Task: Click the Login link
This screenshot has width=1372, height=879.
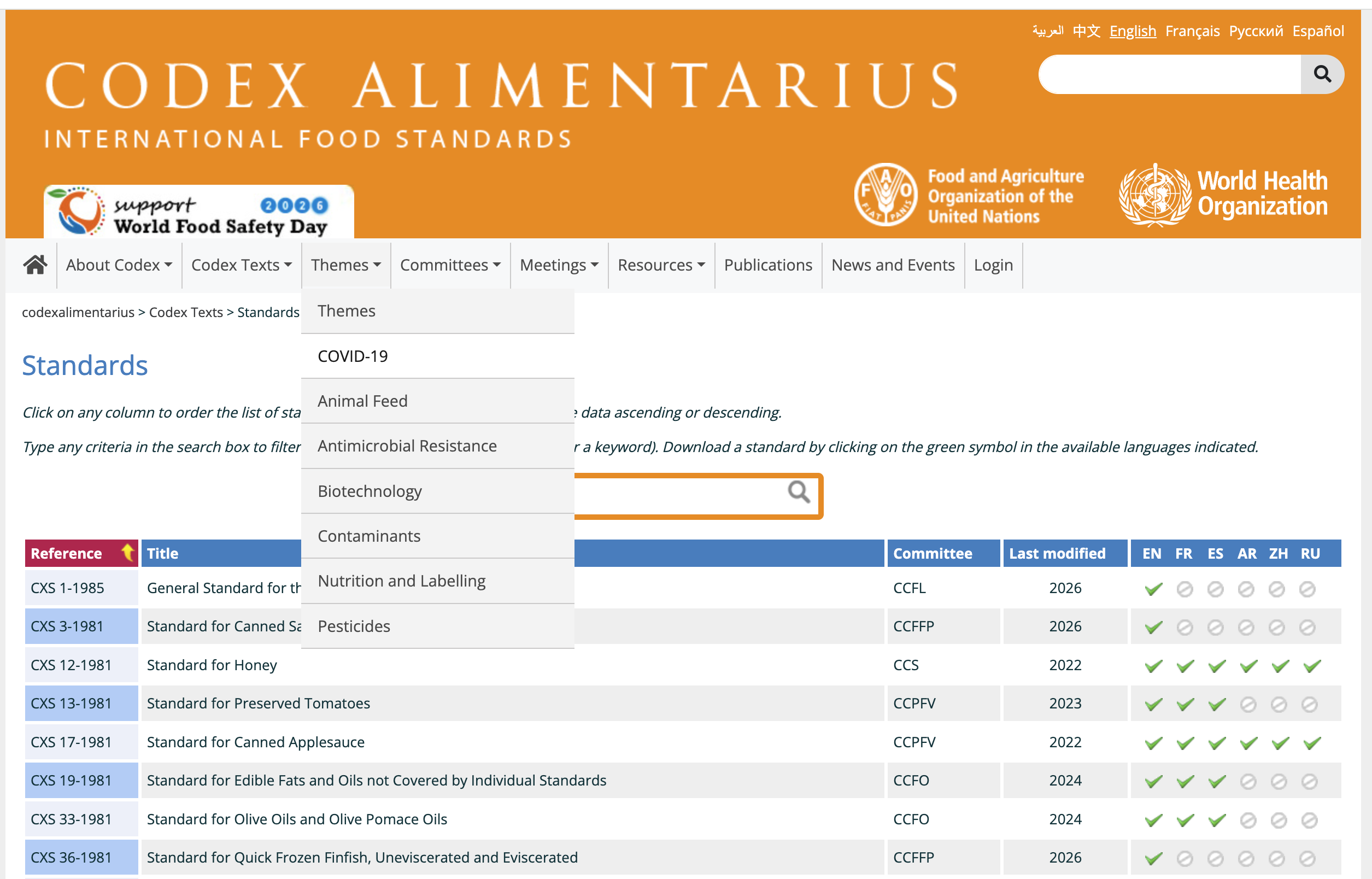Action: click(x=993, y=265)
